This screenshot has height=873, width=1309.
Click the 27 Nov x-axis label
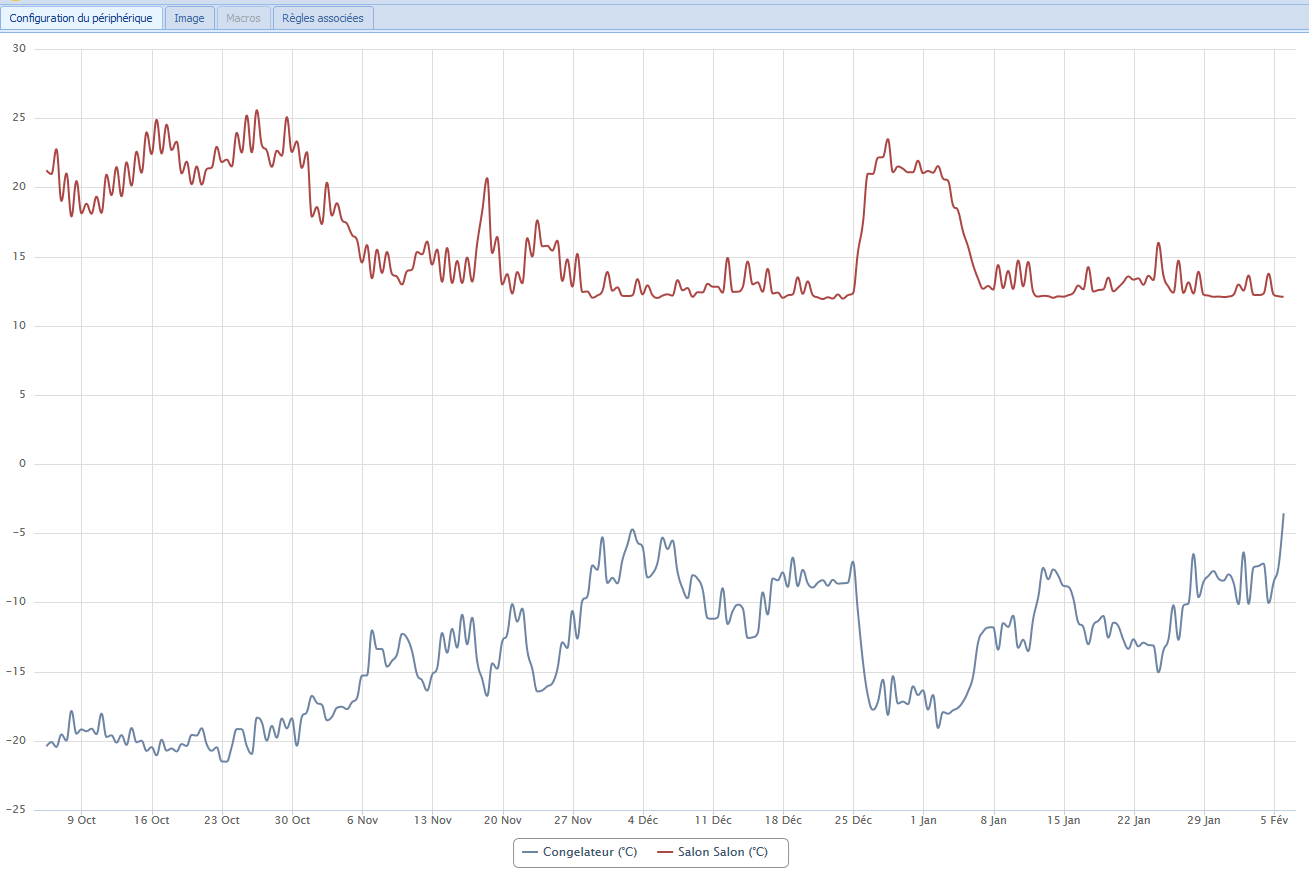pos(573,820)
